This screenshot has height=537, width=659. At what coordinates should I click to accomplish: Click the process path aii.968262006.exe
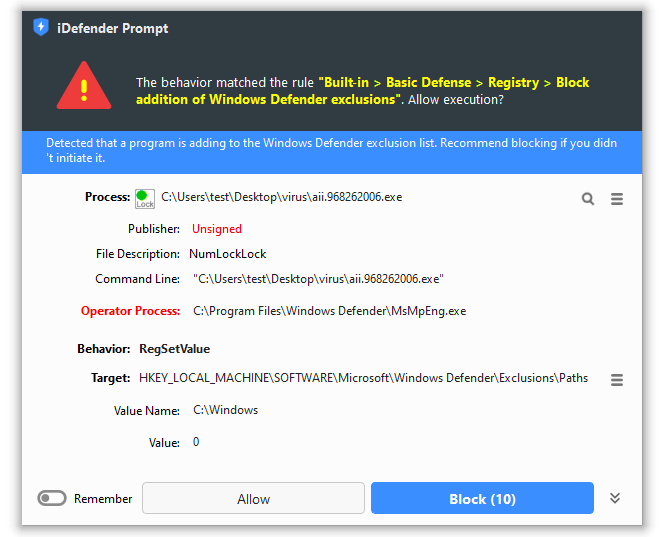point(282,197)
